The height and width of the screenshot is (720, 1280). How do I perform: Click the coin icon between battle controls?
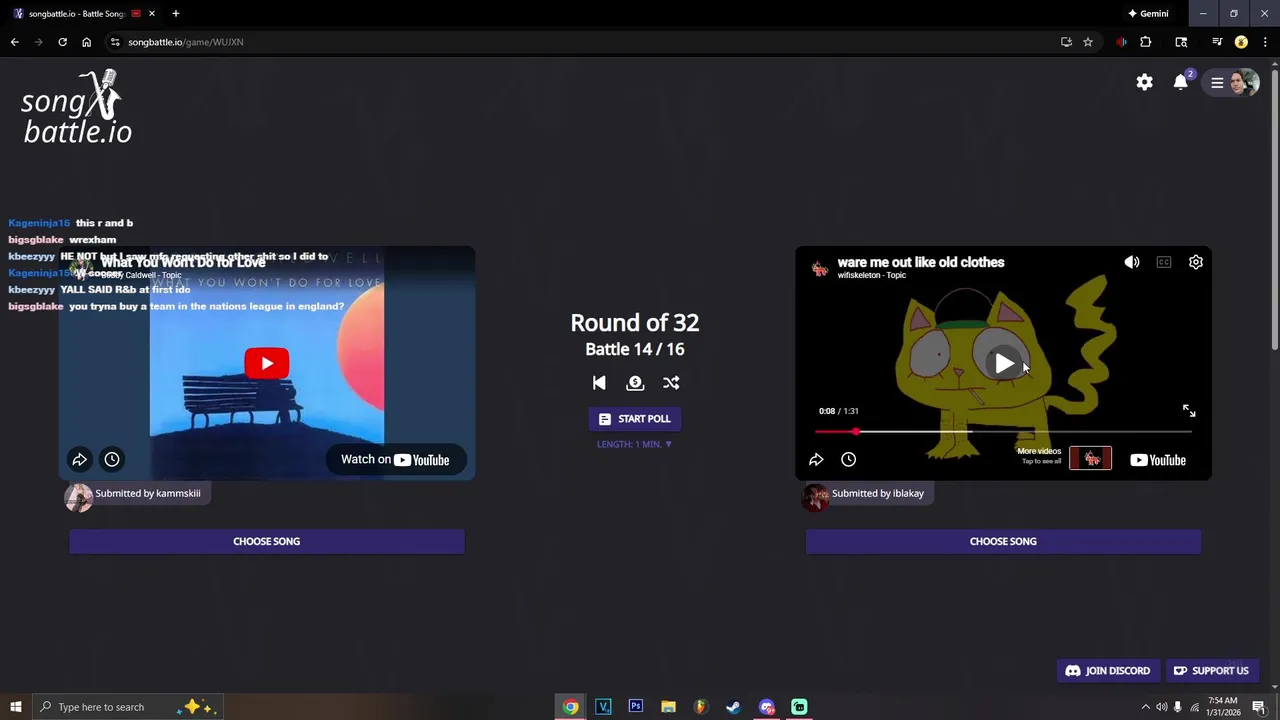(635, 383)
